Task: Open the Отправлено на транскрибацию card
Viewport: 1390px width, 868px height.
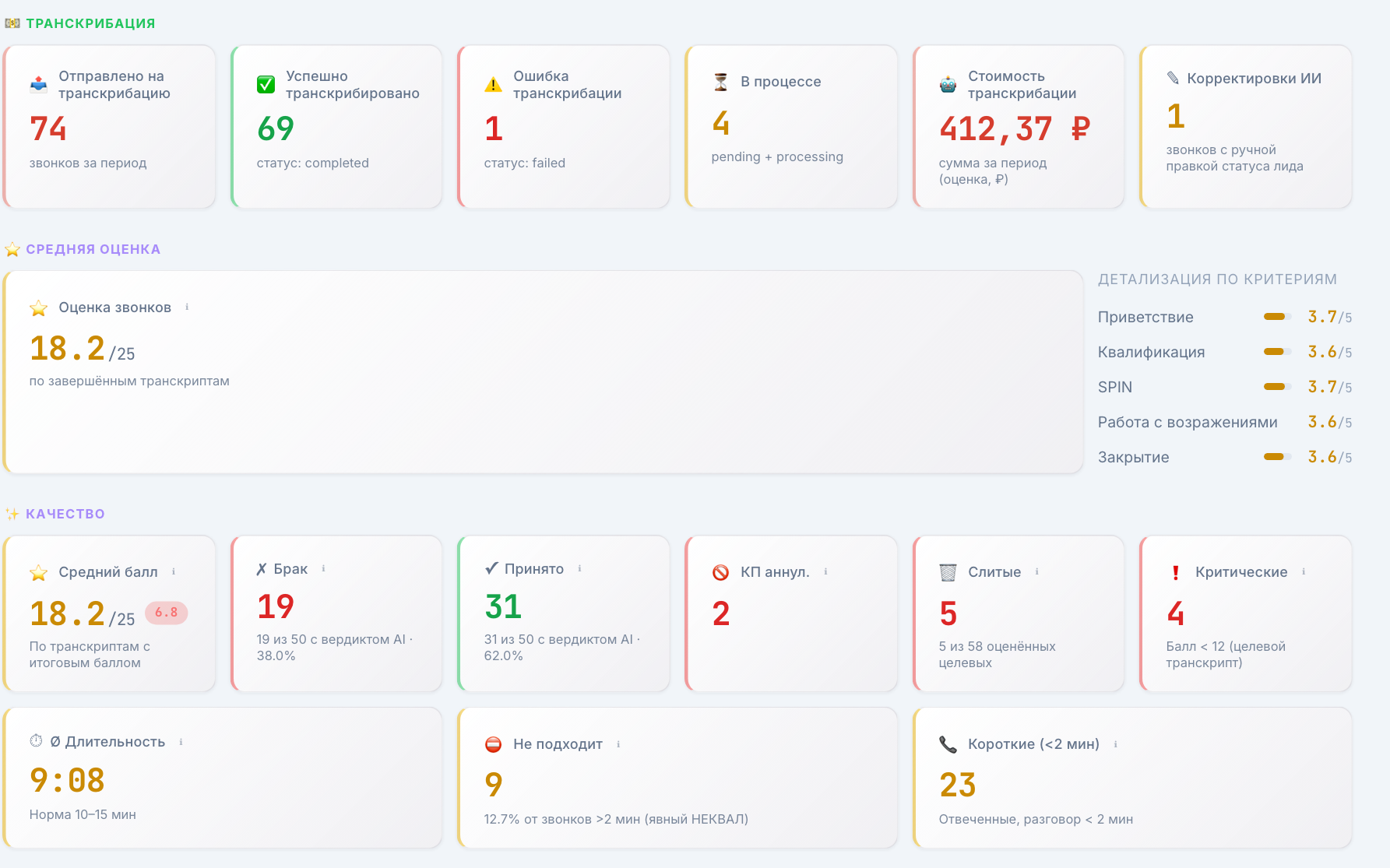Action: pos(110,127)
